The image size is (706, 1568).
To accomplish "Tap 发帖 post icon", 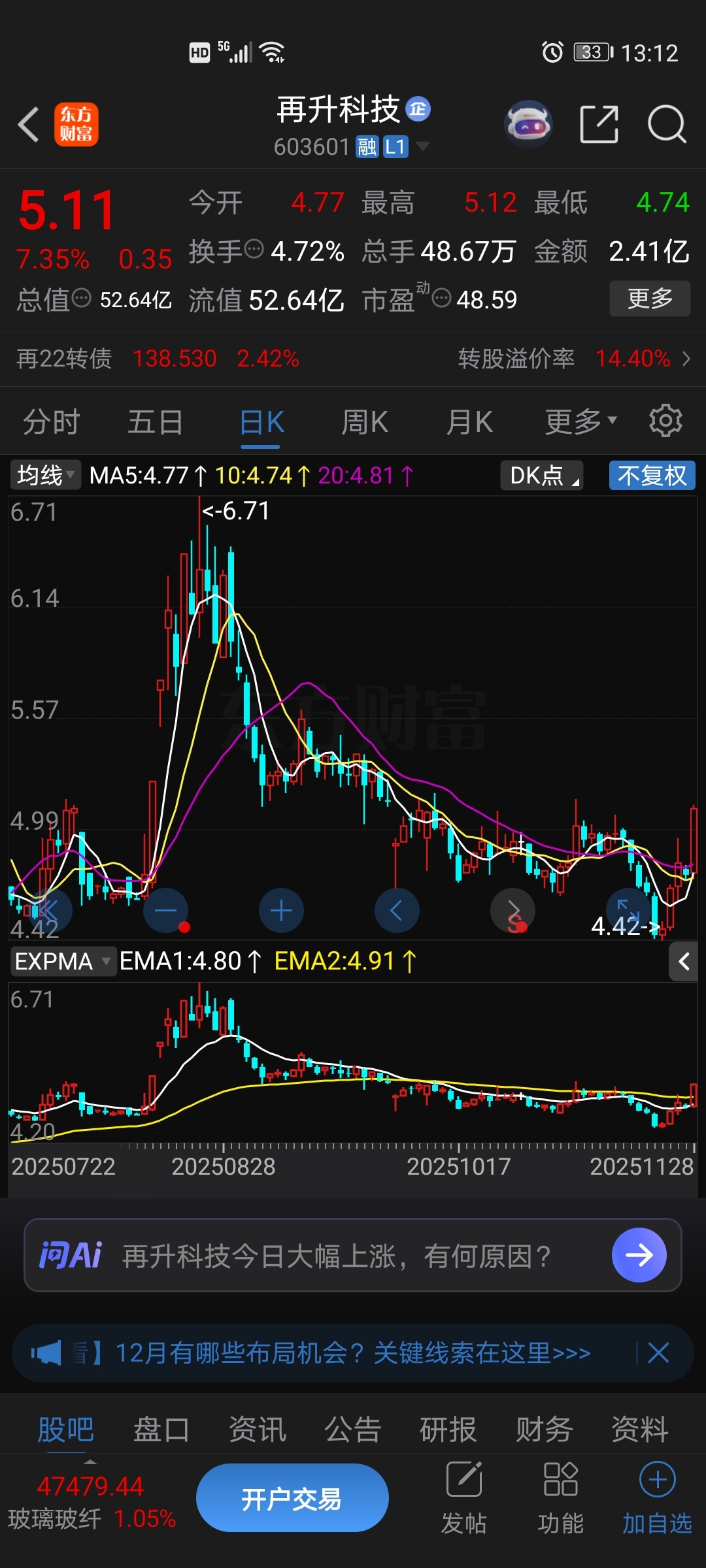I will pyautogui.click(x=464, y=1498).
